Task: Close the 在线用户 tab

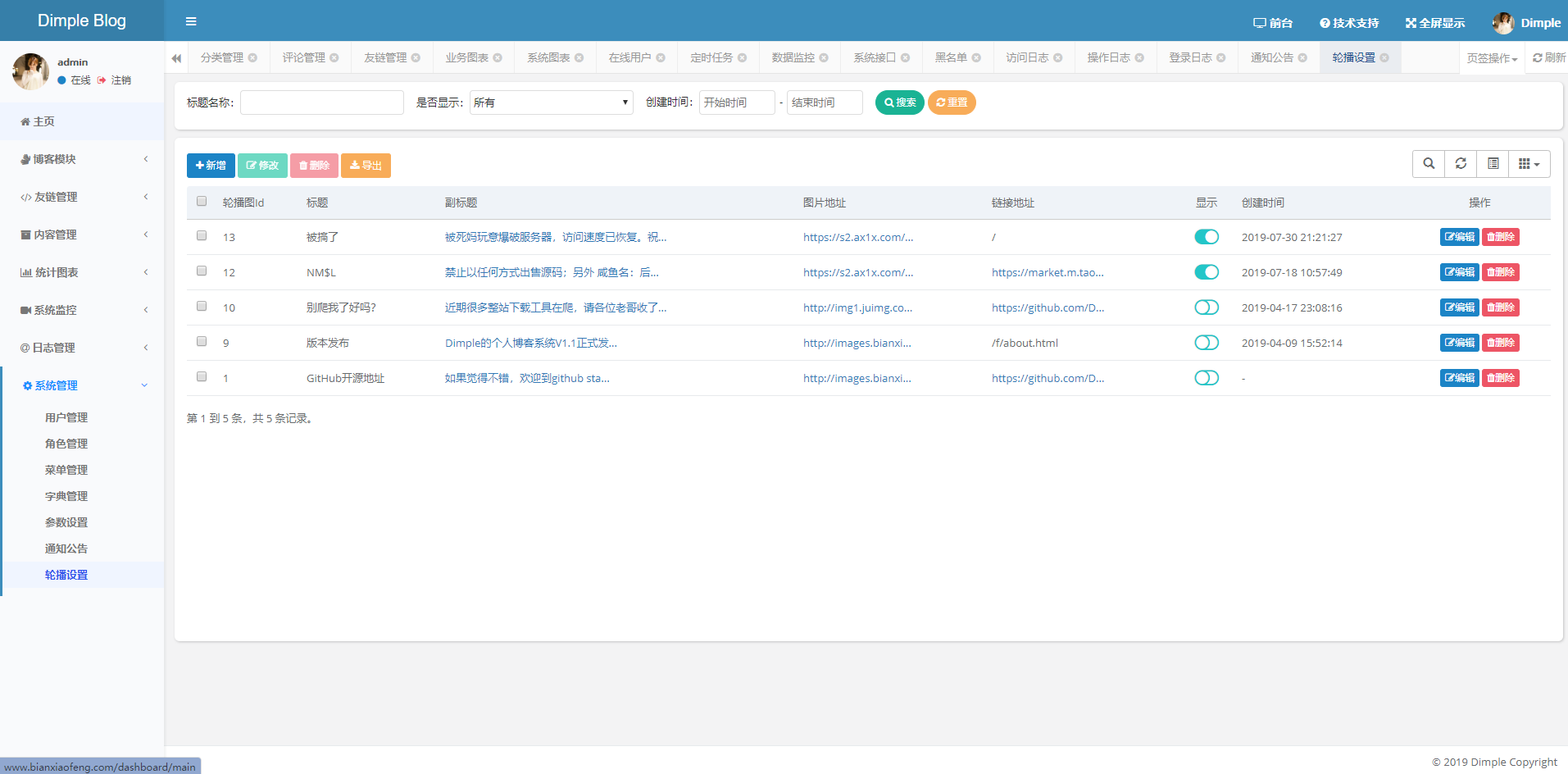Action: point(661,57)
